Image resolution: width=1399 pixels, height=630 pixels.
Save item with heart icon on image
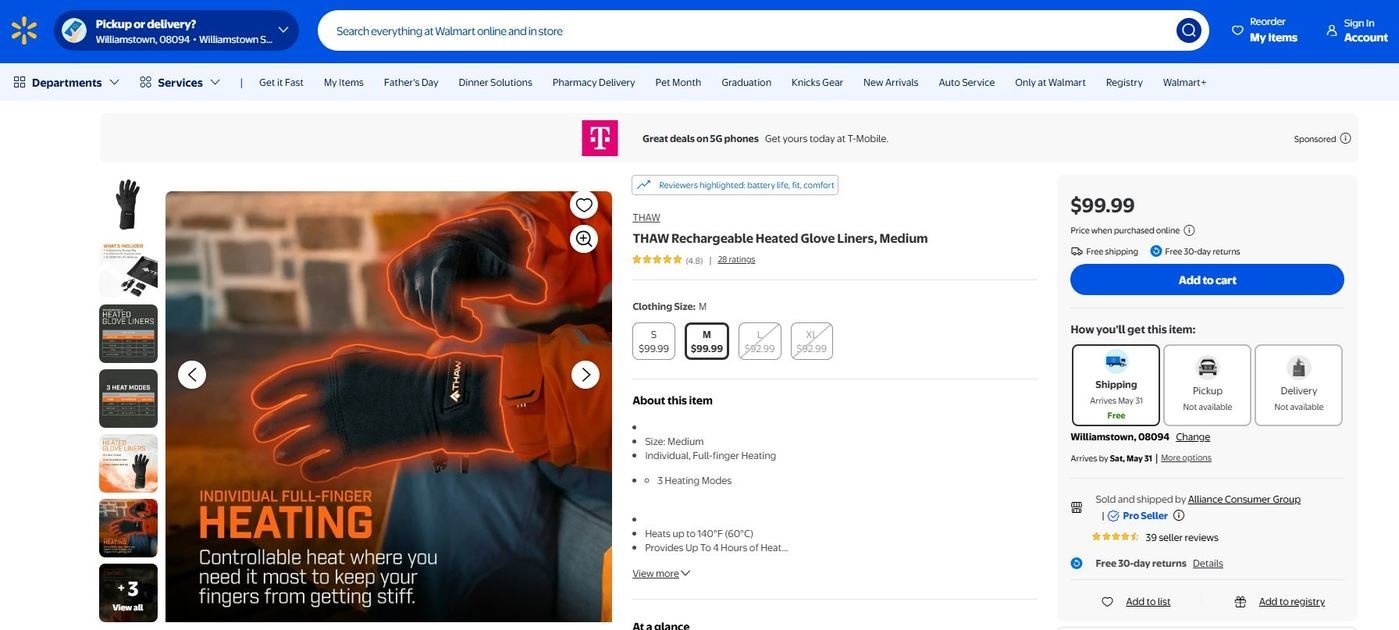pyautogui.click(x=584, y=205)
